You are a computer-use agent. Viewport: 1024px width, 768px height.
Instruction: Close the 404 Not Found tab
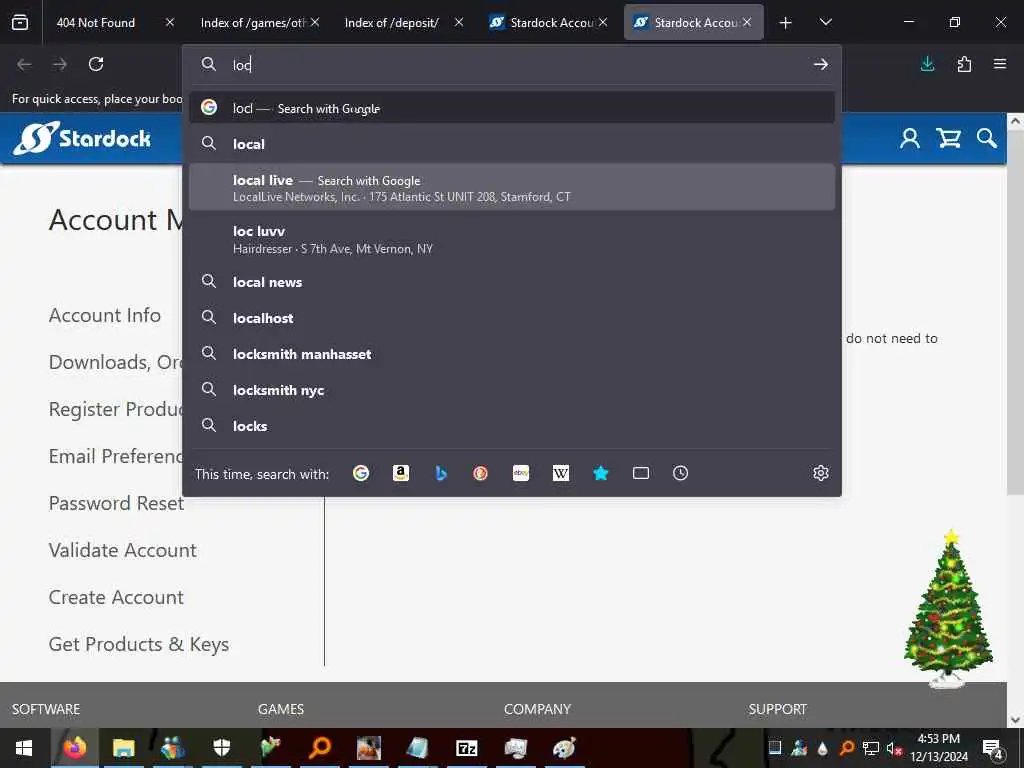point(170,22)
